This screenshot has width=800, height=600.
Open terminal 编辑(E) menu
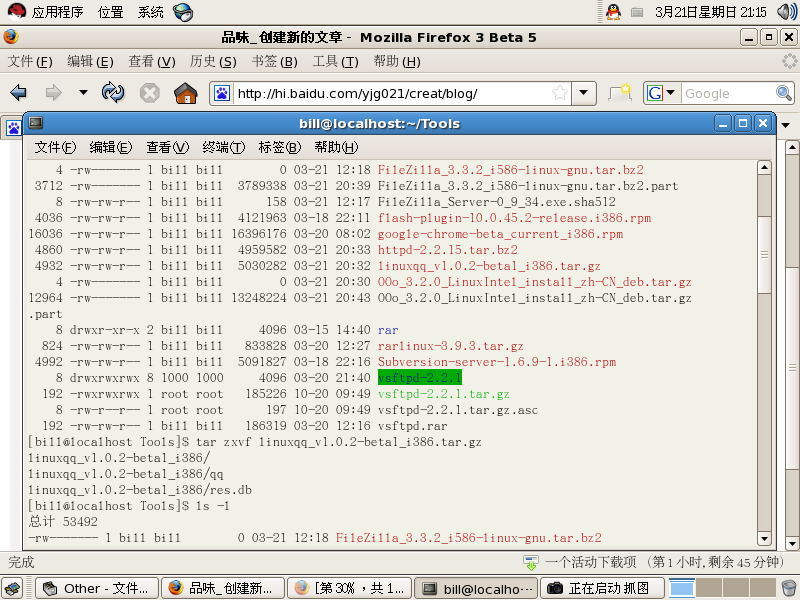(x=111, y=147)
